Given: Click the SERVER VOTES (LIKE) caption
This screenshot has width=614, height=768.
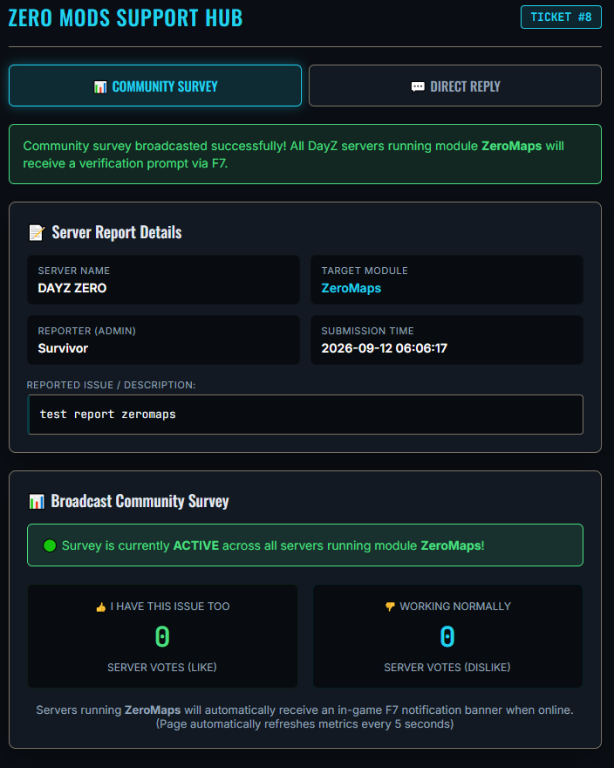Looking at the screenshot, I should [162, 667].
